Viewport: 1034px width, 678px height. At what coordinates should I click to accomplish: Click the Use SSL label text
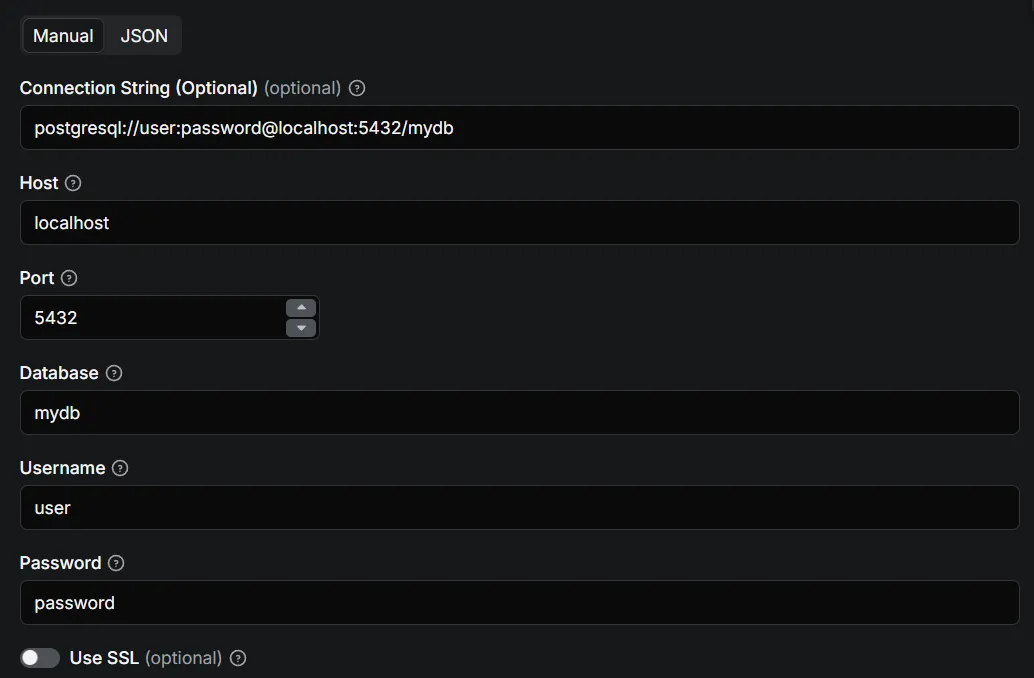pyautogui.click(x=104, y=658)
